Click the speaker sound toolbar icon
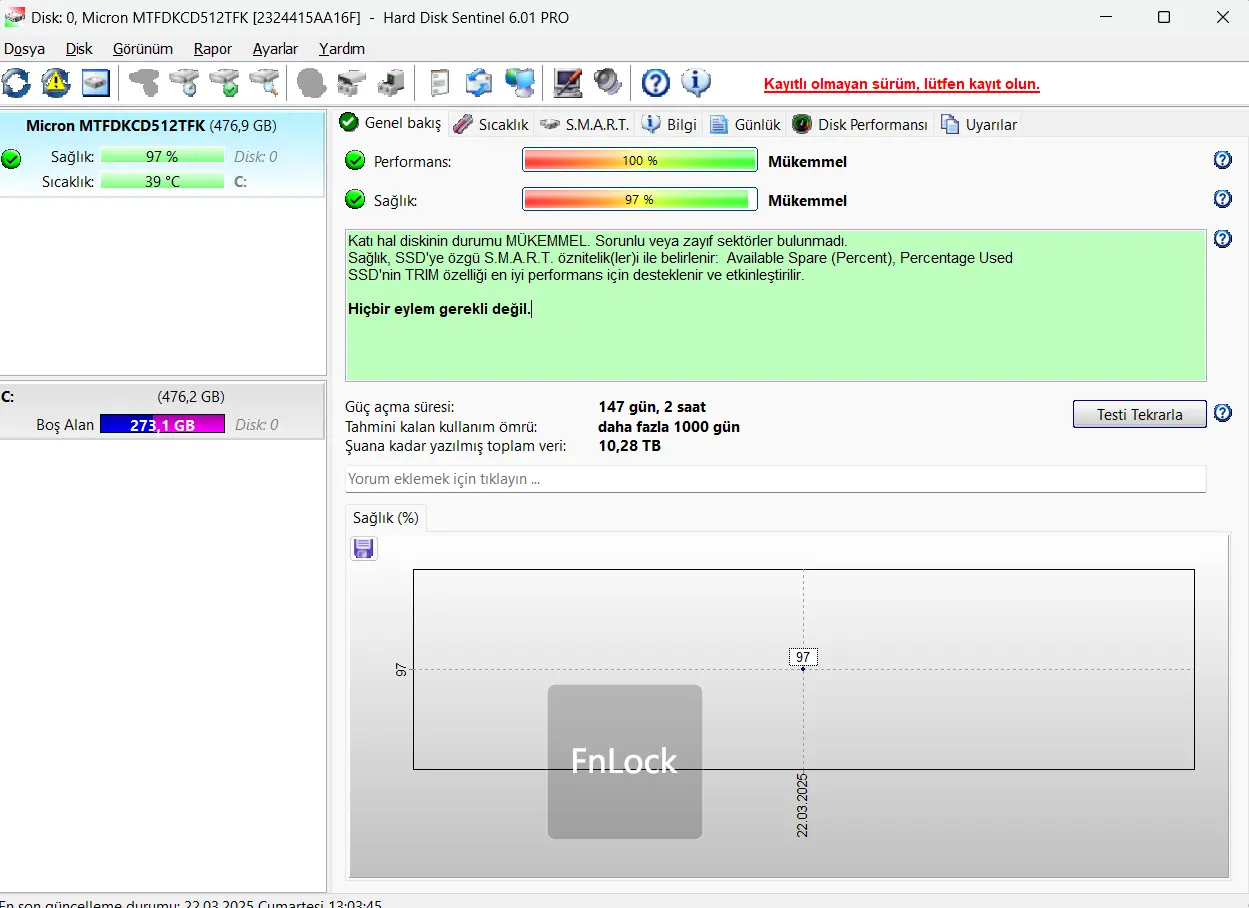This screenshot has height=908, width=1249. pos(607,83)
